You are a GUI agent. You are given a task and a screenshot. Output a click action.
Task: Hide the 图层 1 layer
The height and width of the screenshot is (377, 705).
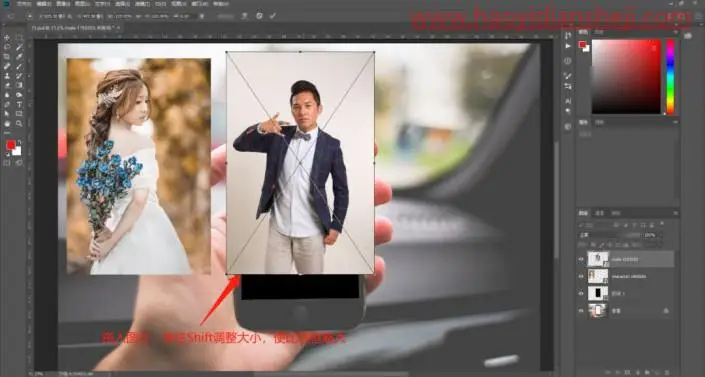click(581, 293)
